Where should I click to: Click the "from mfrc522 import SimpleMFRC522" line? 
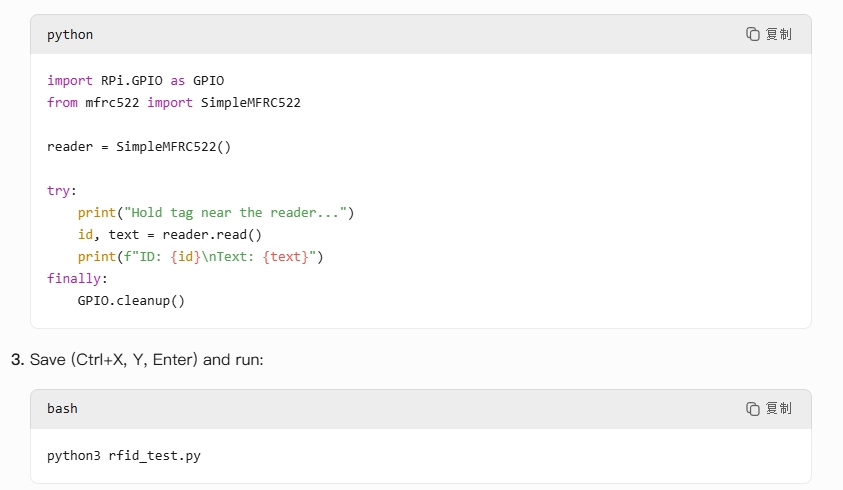[173, 102]
